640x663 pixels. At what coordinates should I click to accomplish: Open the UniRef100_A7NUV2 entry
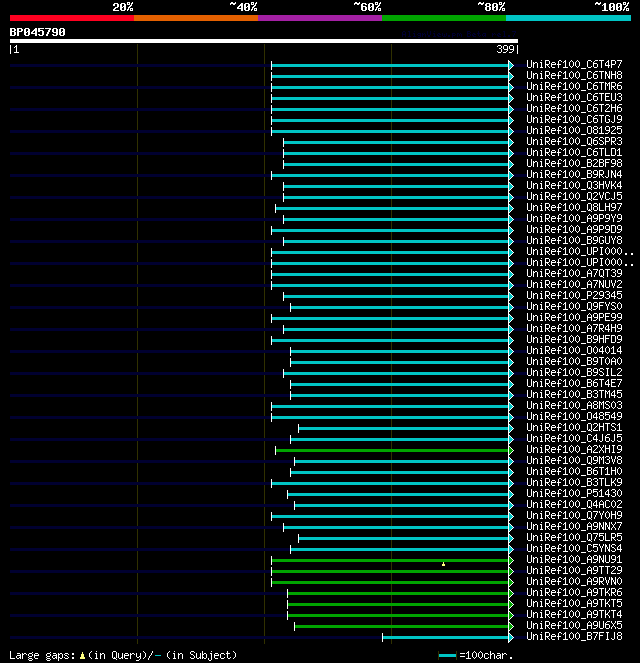click(x=574, y=284)
